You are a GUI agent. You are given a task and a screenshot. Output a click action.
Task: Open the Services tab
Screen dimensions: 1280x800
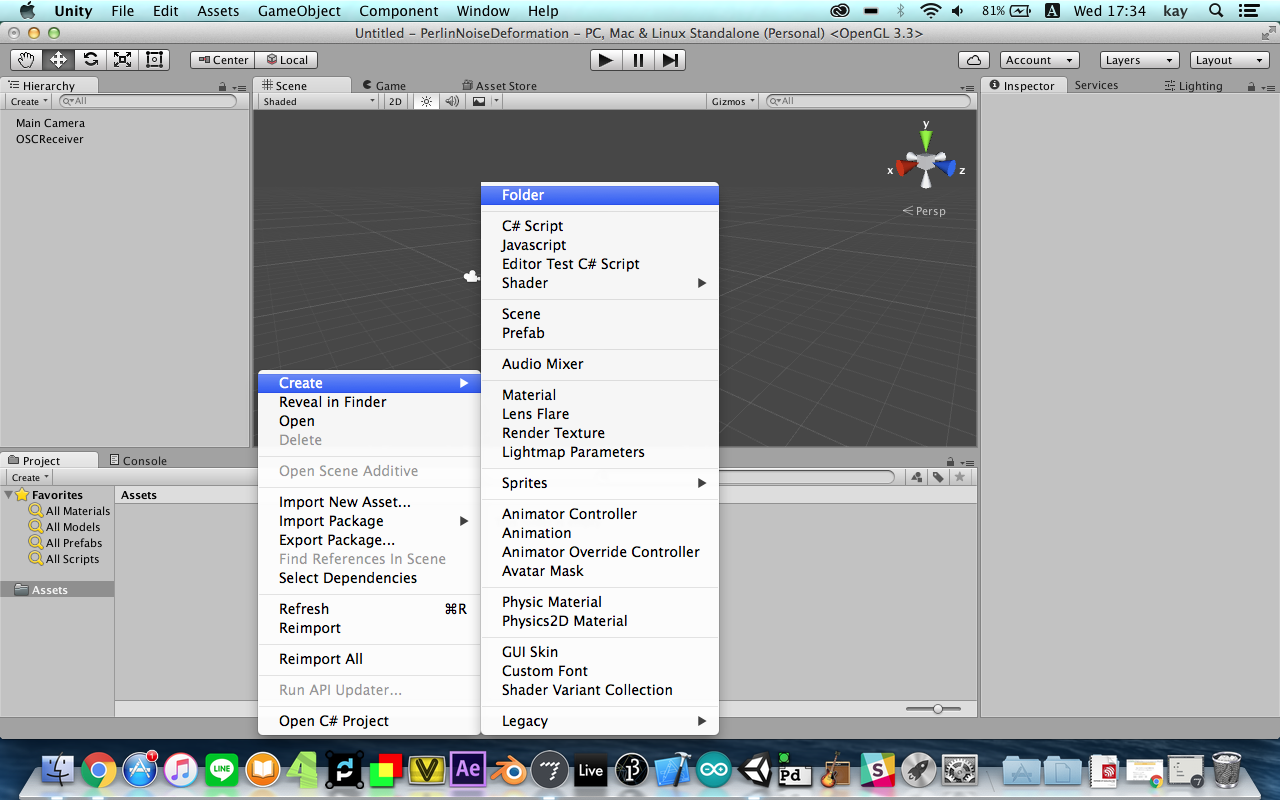click(1096, 85)
